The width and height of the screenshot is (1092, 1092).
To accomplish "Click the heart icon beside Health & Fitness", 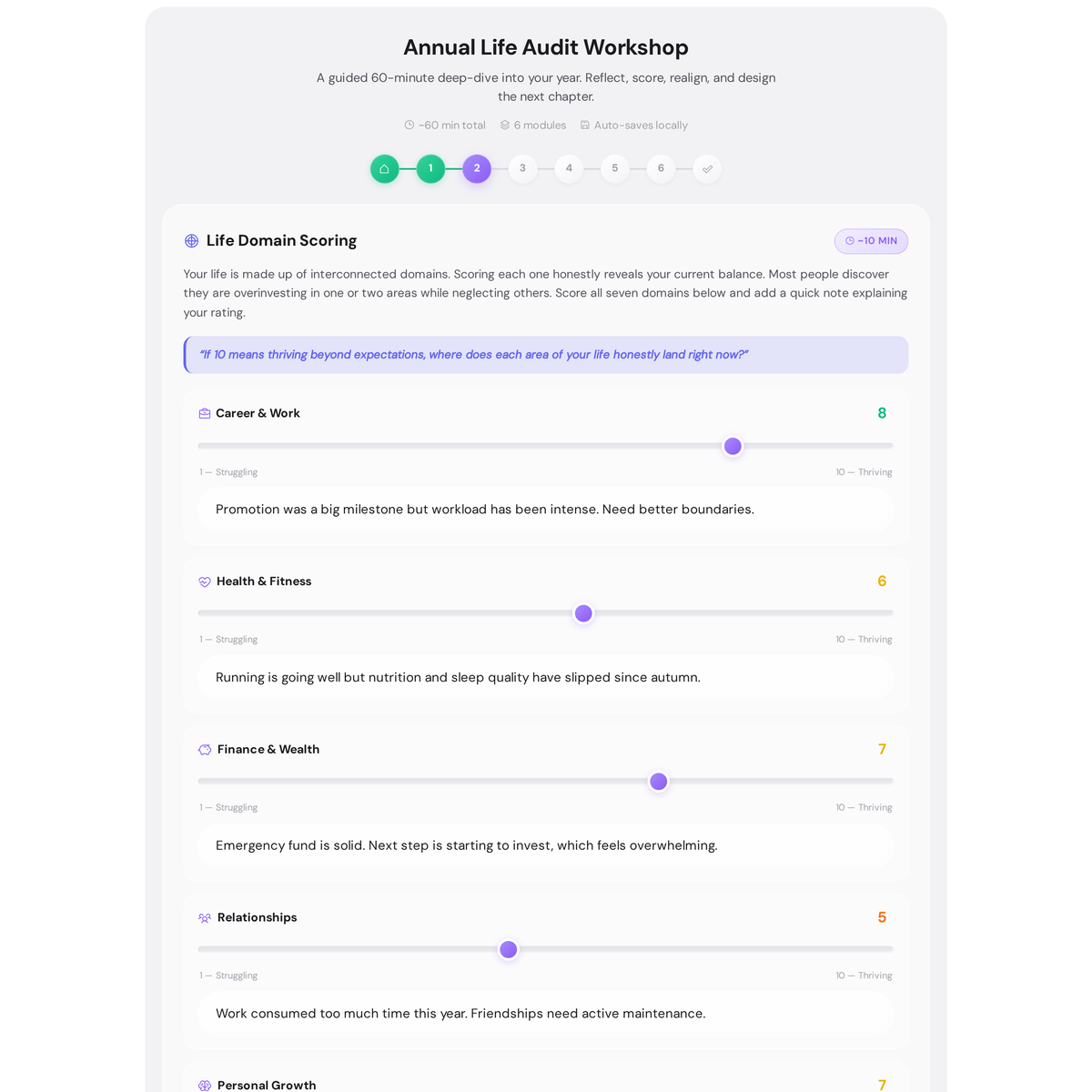I will coord(204,581).
